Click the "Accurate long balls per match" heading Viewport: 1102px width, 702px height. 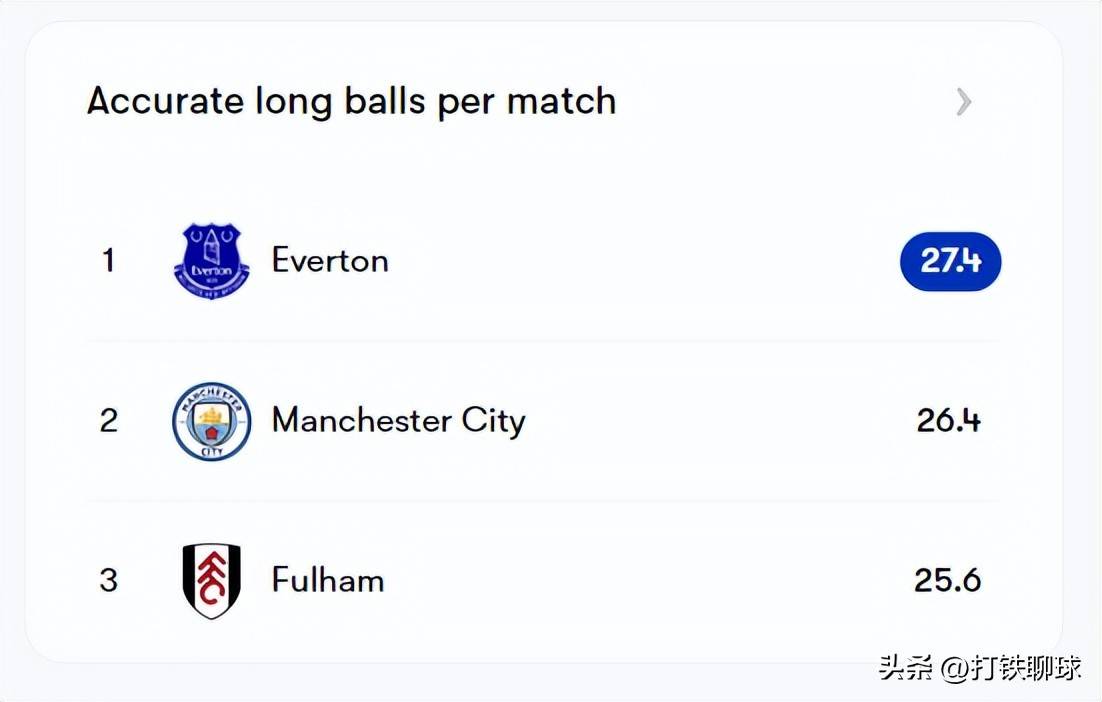(x=351, y=101)
